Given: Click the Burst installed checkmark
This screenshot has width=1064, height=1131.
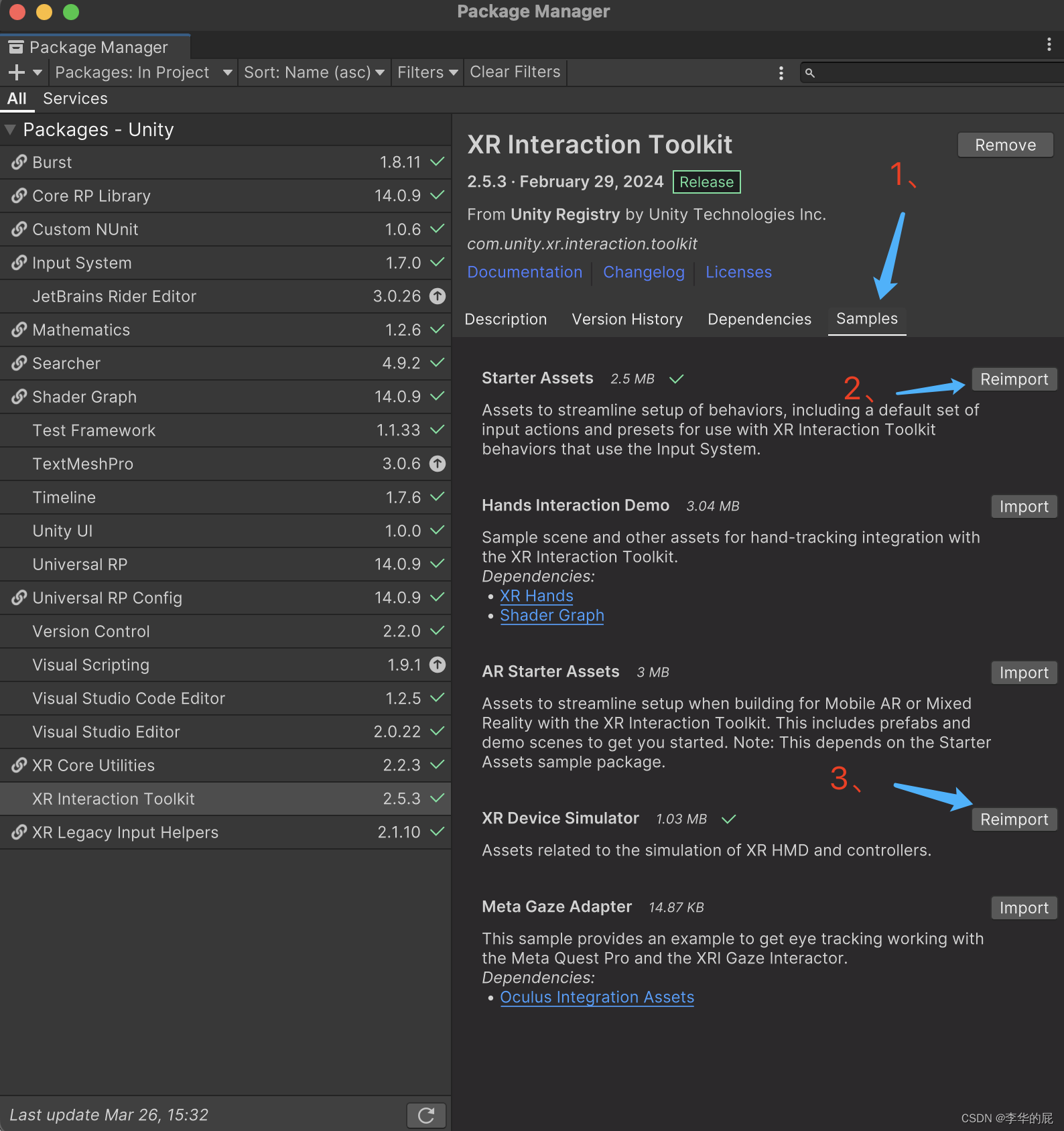Looking at the screenshot, I should pyautogui.click(x=438, y=161).
